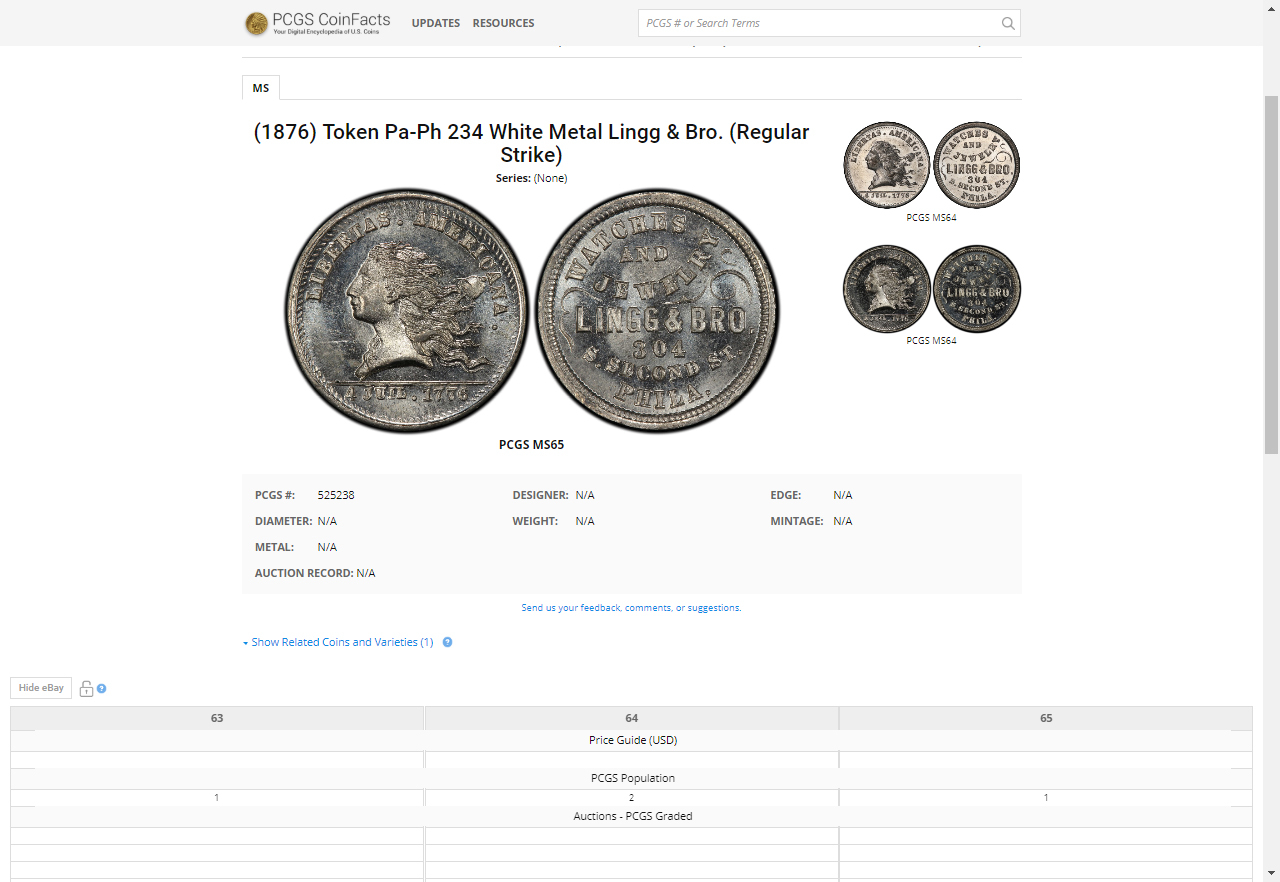Click the blue info icon next to padlock

102,688
